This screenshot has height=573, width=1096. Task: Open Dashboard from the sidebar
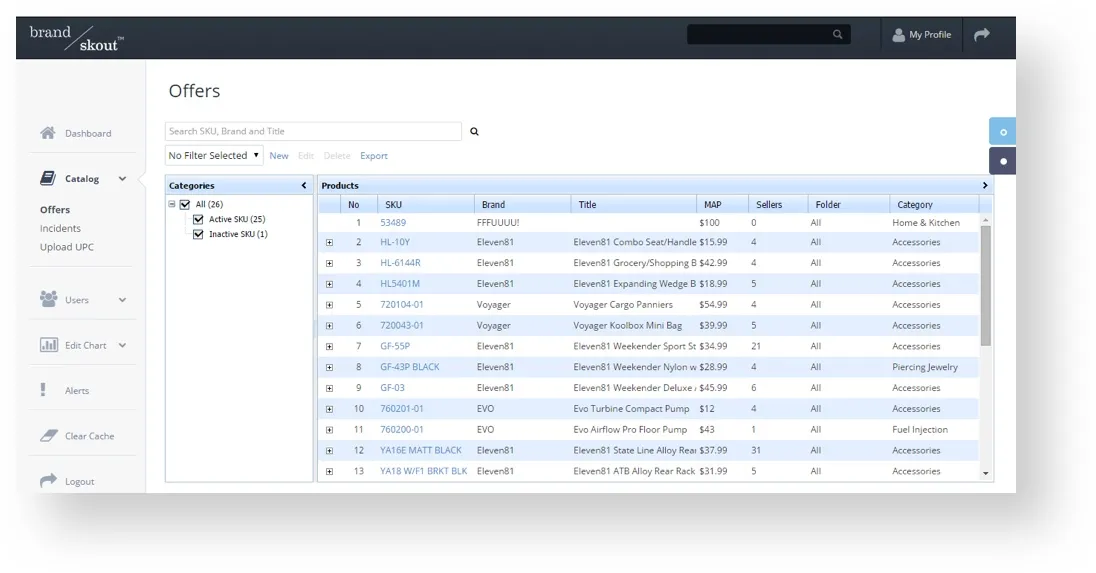tap(88, 133)
